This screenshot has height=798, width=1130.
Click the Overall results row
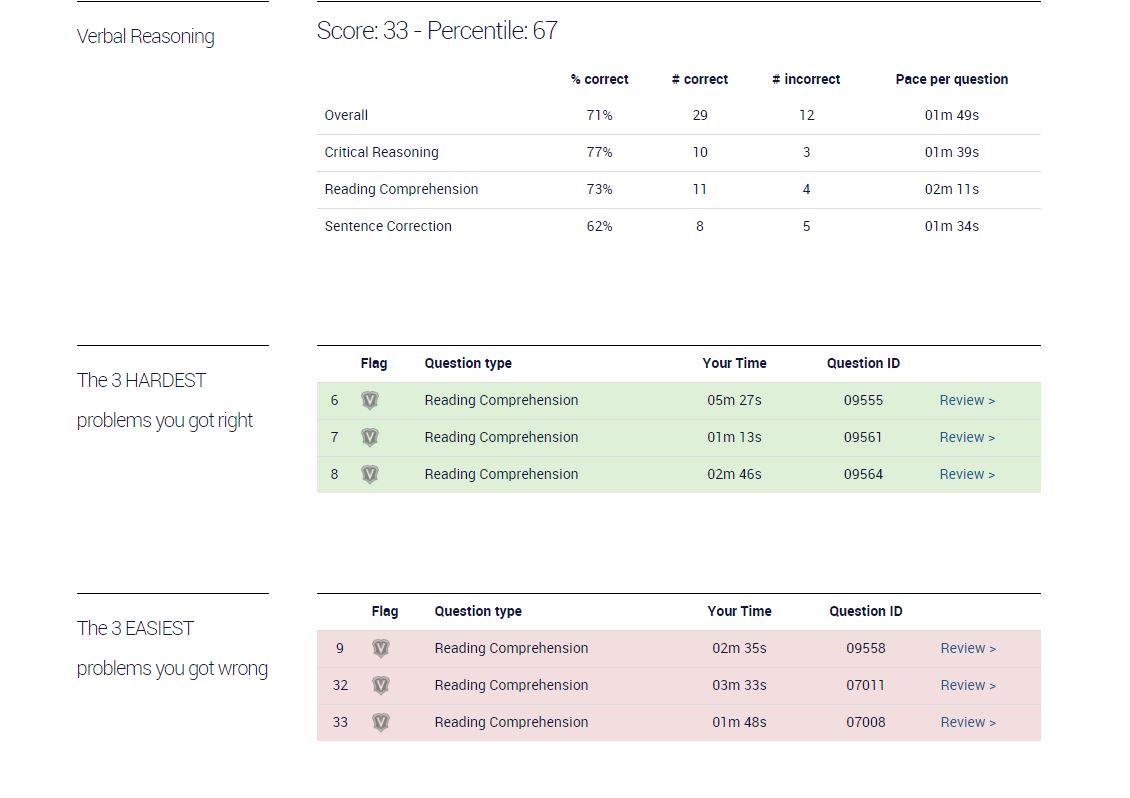pyautogui.click(x=679, y=115)
